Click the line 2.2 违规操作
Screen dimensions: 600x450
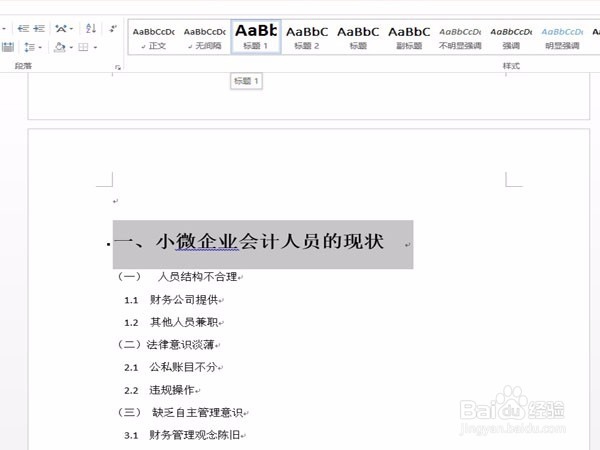point(161,390)
